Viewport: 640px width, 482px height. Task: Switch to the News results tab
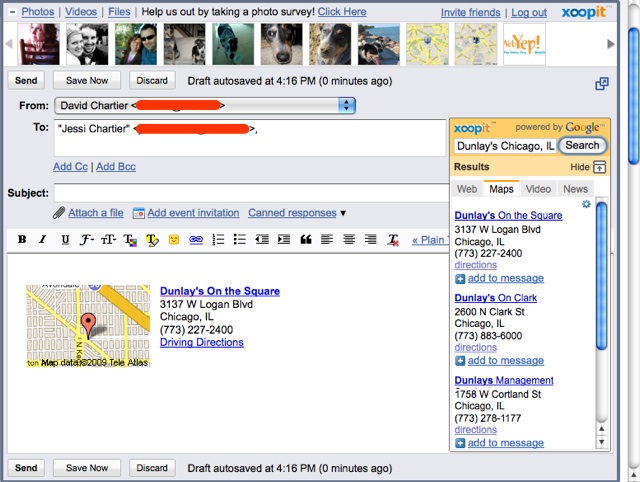[576, 189]
